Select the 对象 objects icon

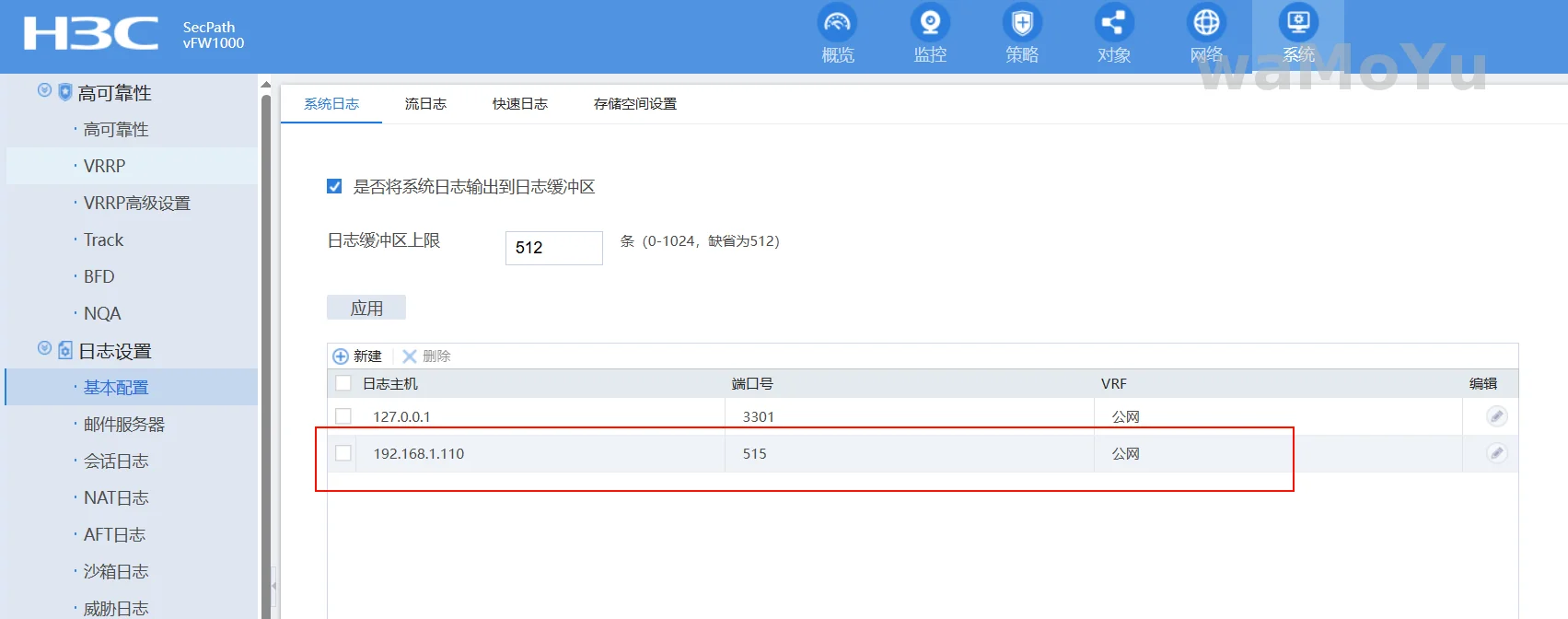point(1114,23)
